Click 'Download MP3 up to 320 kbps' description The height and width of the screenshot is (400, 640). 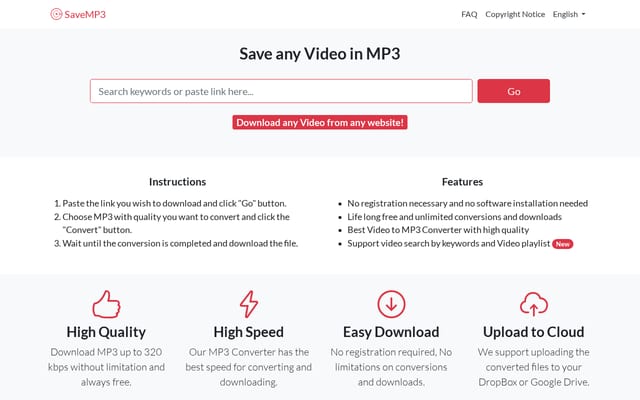coord(106,367)
